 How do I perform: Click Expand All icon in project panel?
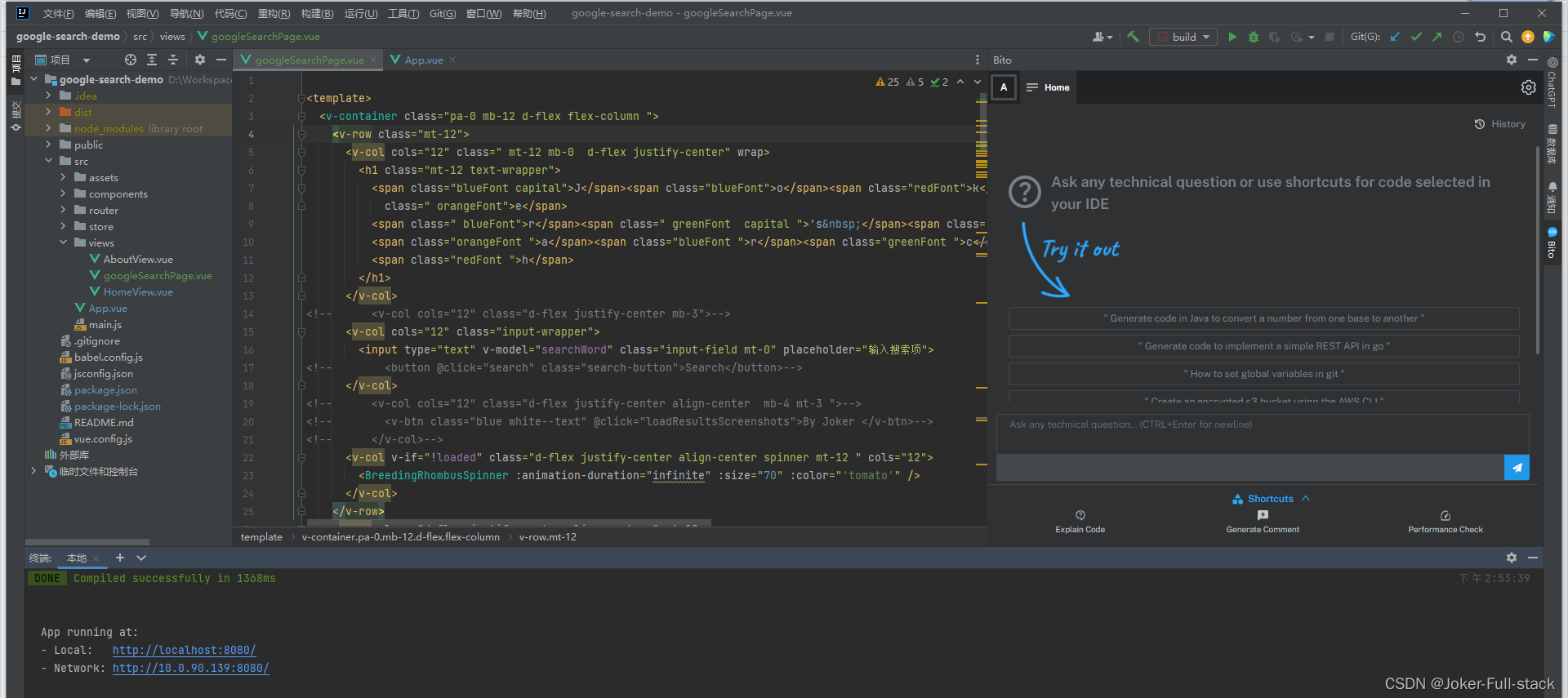click(152, 60)
